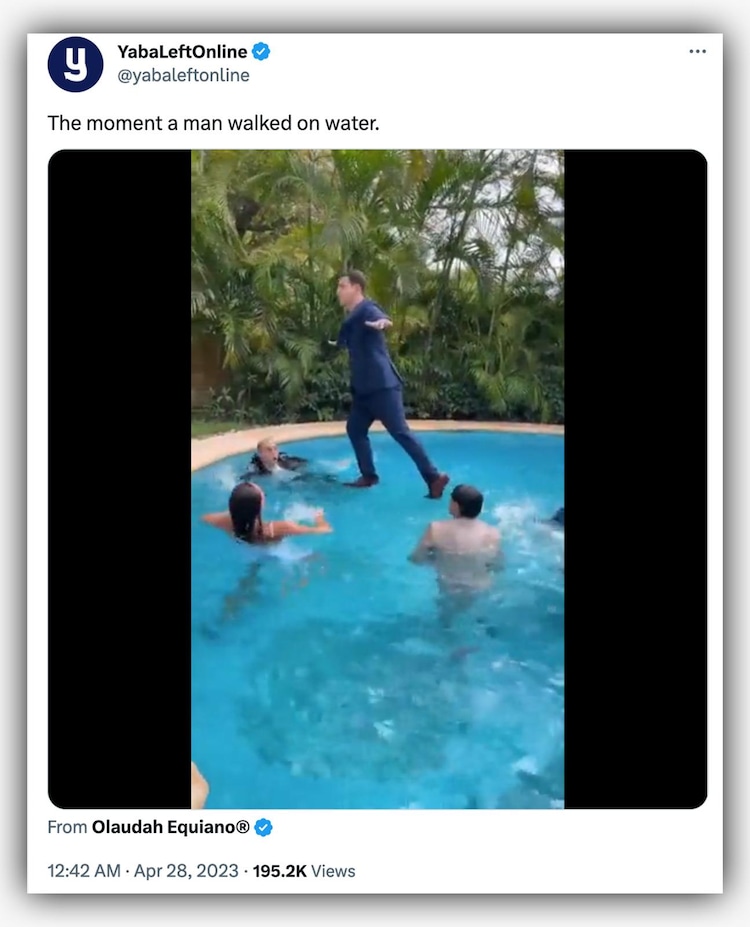750x927 pixels.
Task: Click the verified badge beside YabaLeftOnline
Action: click(x=261, y=52)
